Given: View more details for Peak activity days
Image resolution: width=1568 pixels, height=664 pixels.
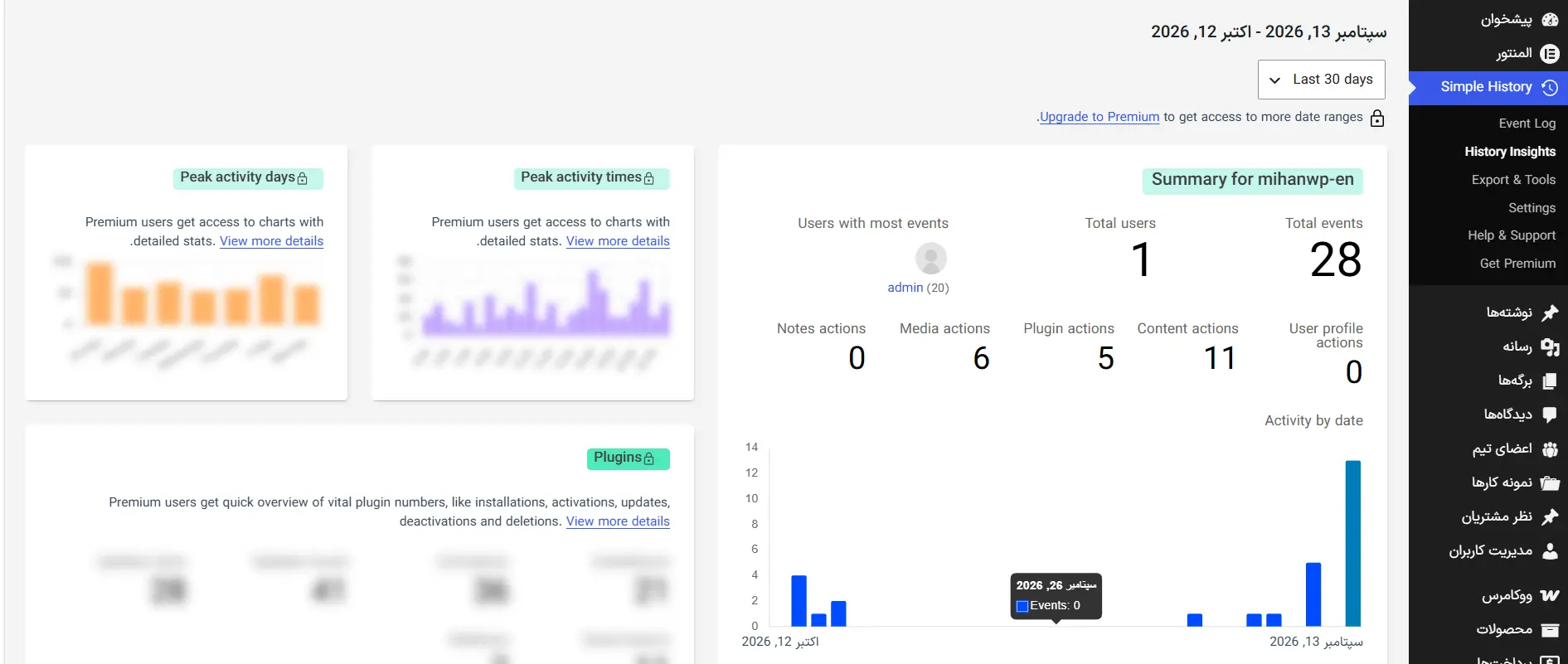Looking at the screenshot, I should point(271,241).
